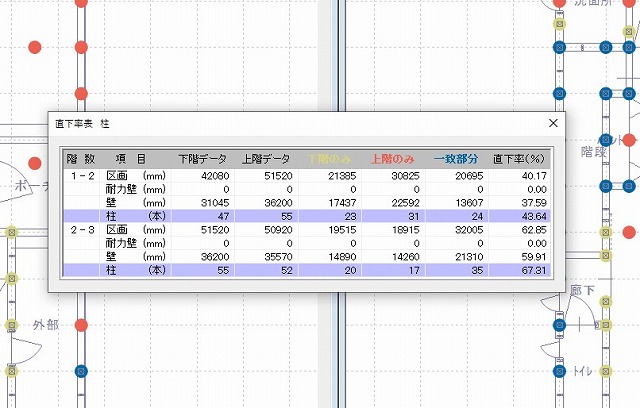640x408 pixels.
Task: Close the 直下率表 柱 dialog
Action: [552, 123]
